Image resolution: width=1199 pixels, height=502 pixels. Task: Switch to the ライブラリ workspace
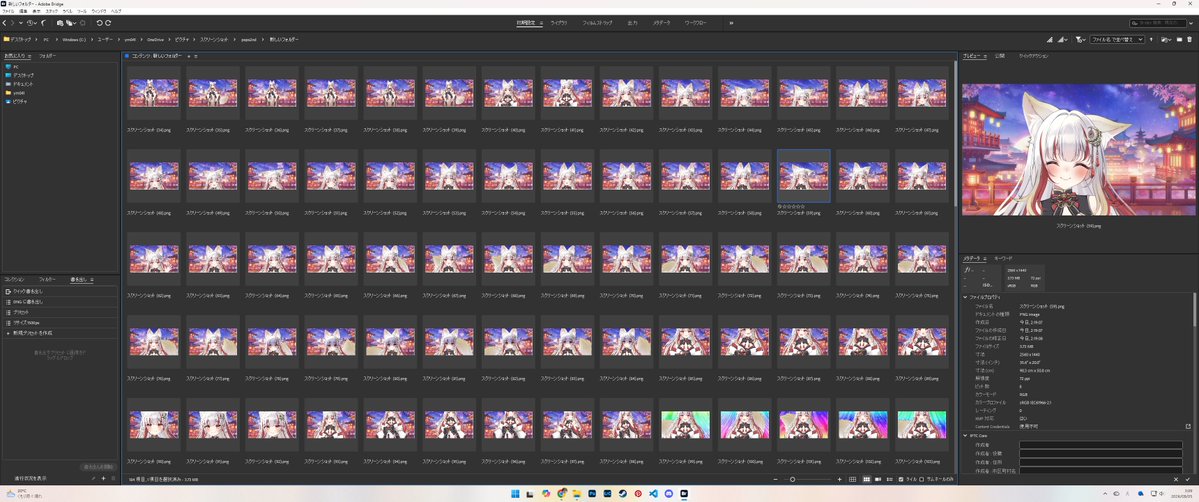point(559,23)
